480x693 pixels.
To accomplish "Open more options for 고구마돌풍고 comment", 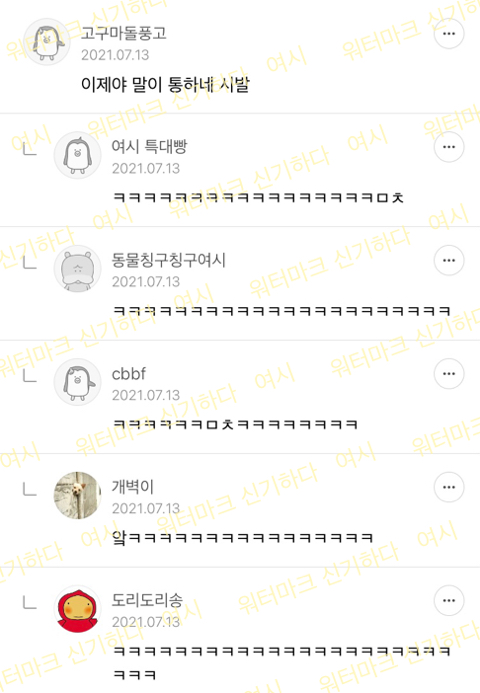I will (x=449, y=34).
